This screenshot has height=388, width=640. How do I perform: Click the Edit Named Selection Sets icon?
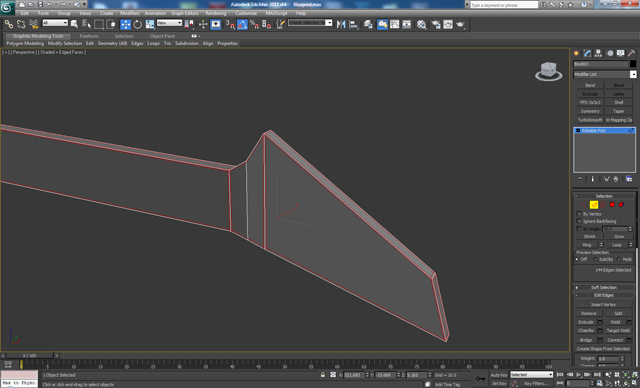(280, 24)
